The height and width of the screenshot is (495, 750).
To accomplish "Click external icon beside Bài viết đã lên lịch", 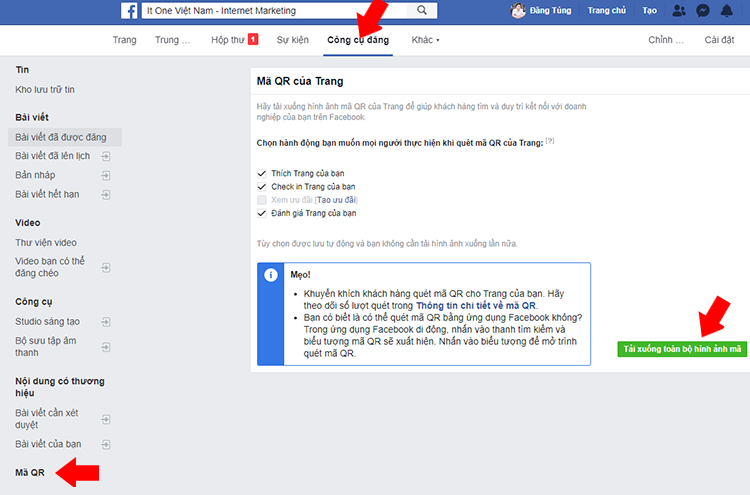I will (x=105, y=156).
